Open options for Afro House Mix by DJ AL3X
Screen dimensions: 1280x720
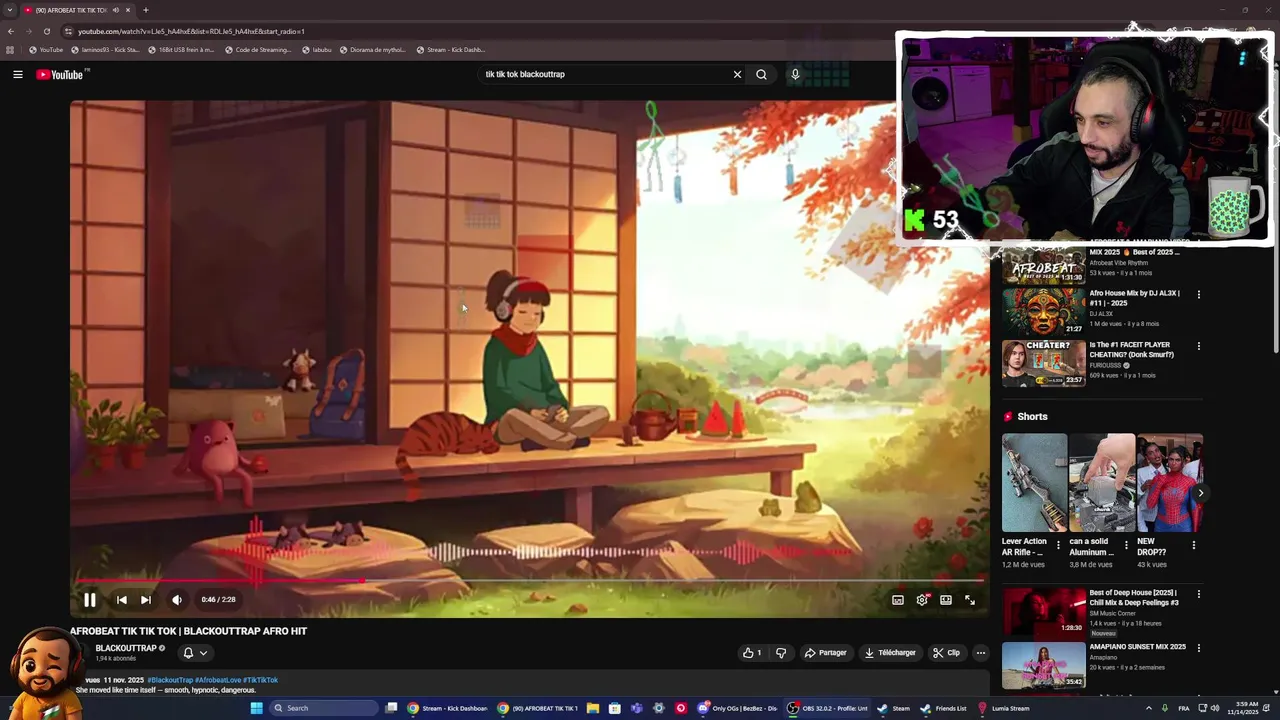1198,294
